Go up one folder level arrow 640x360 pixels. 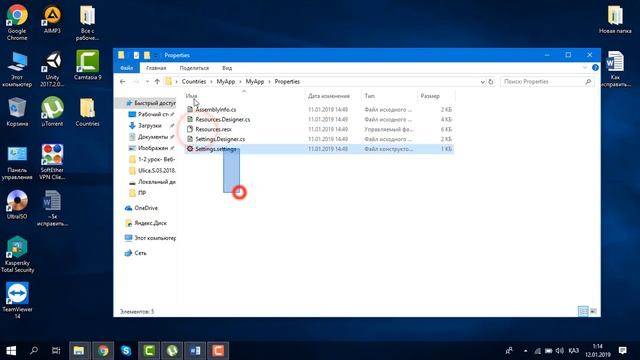(157, 82)
